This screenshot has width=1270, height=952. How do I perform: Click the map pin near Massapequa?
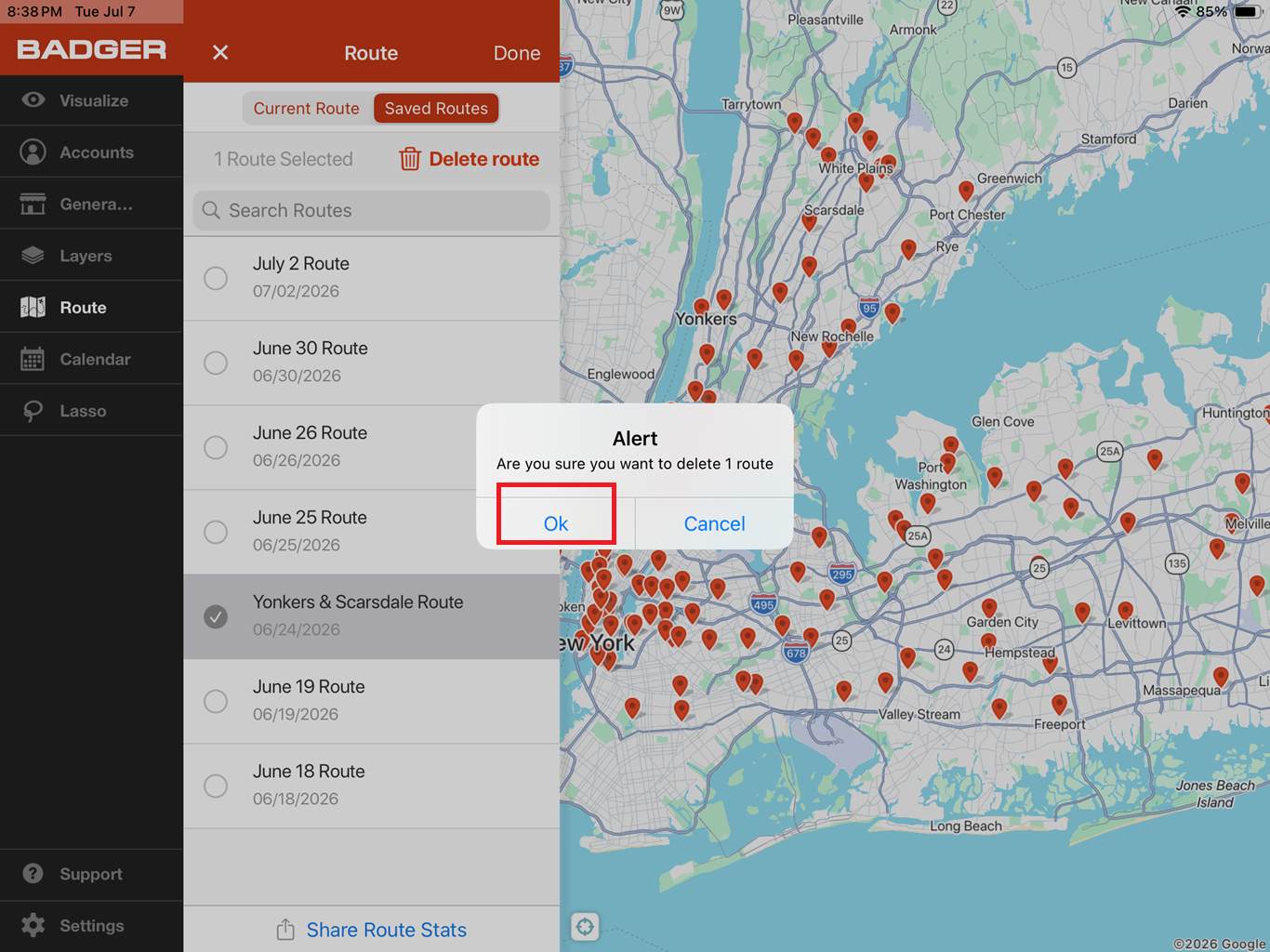pos(1221,677)
